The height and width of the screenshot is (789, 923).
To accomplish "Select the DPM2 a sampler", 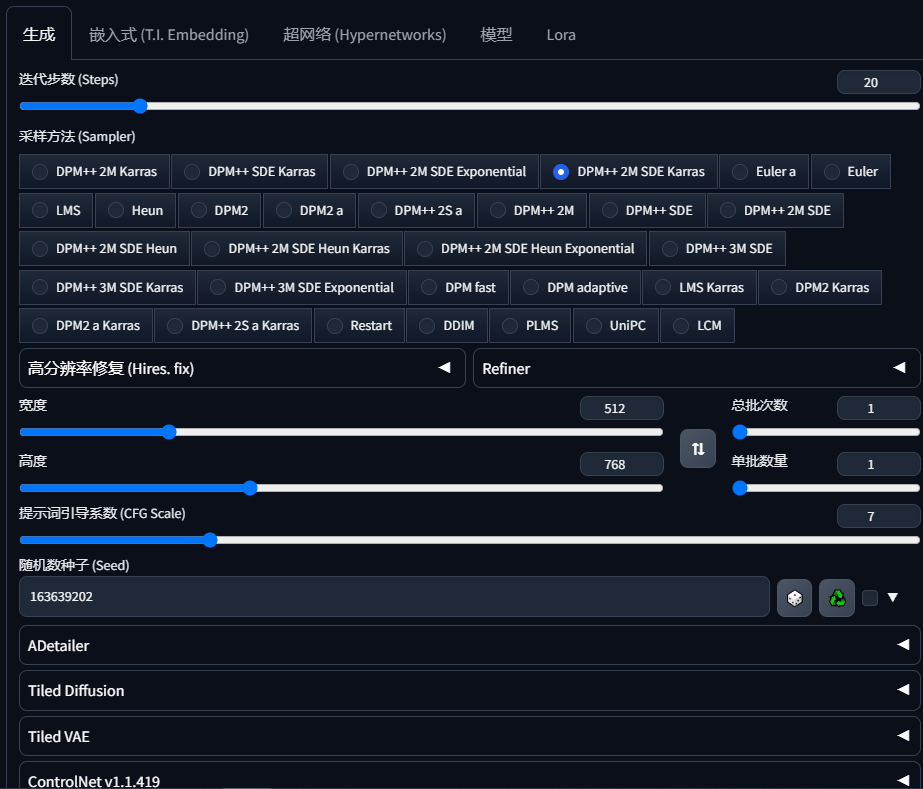I will pos(309,210).
